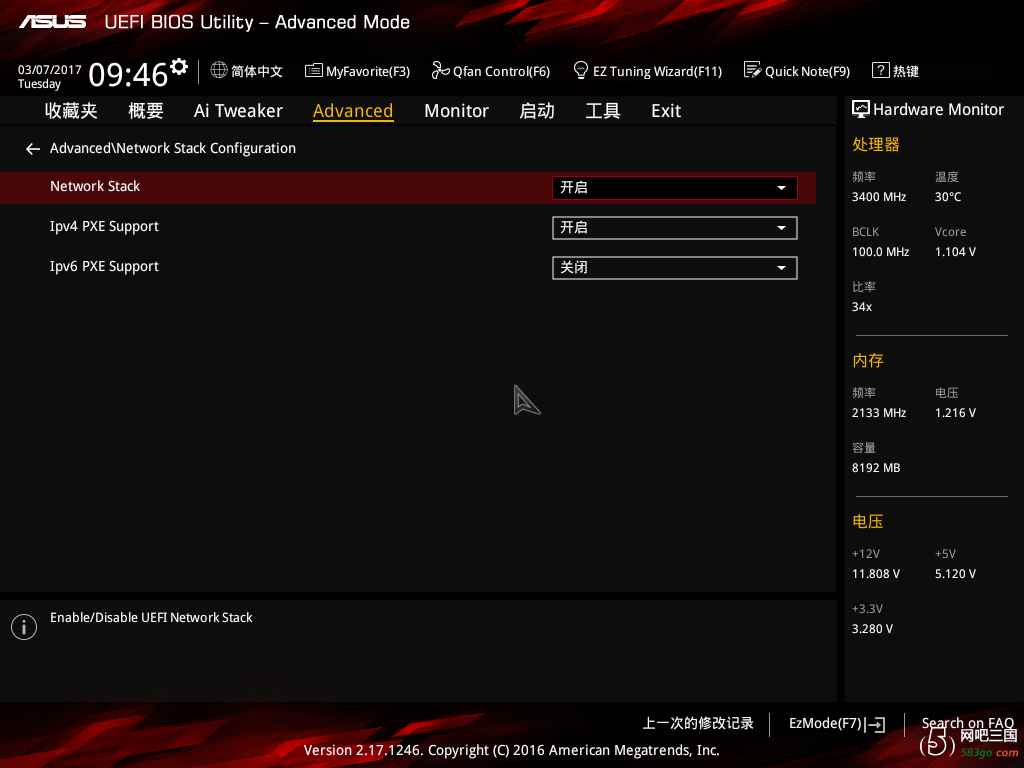Click the Quick Note pencil icon
The image size is (1024, 768).
click(x=752, y=70)
